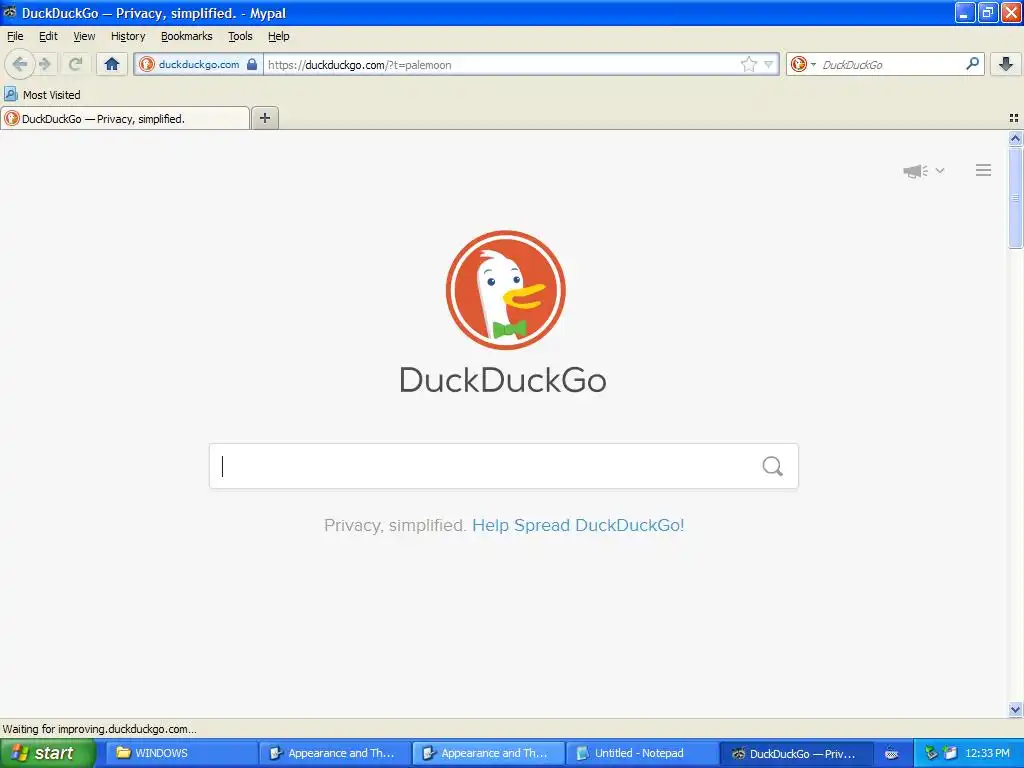Click the tray icon left of the clock
Screen dimensions: 1024x768
951,753
